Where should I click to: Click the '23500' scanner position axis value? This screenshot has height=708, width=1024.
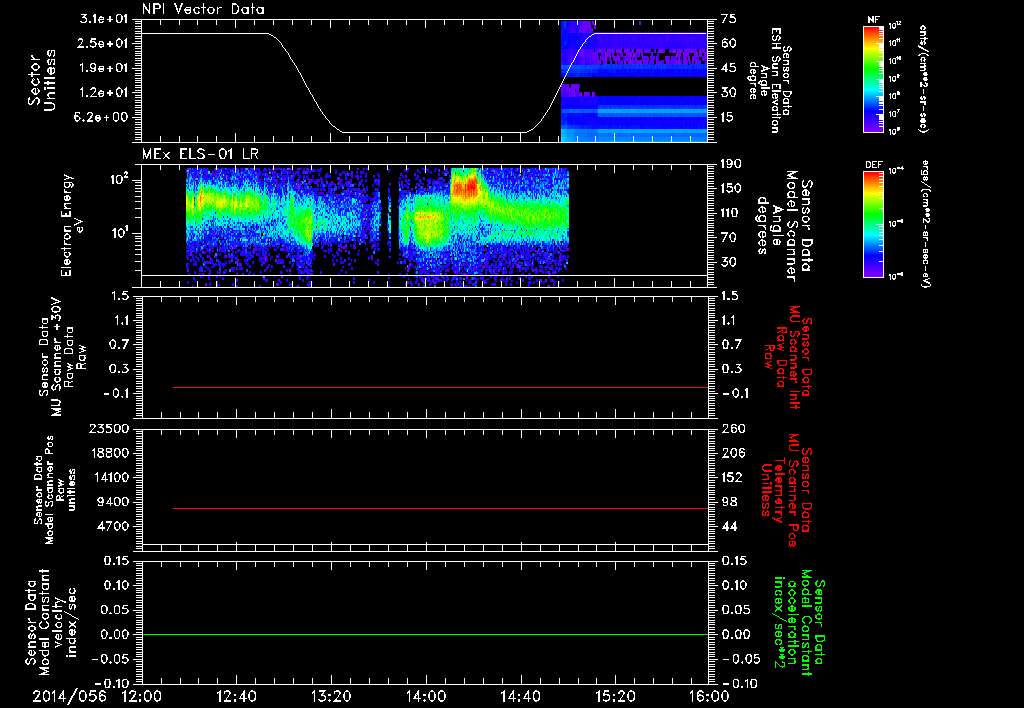108,428
